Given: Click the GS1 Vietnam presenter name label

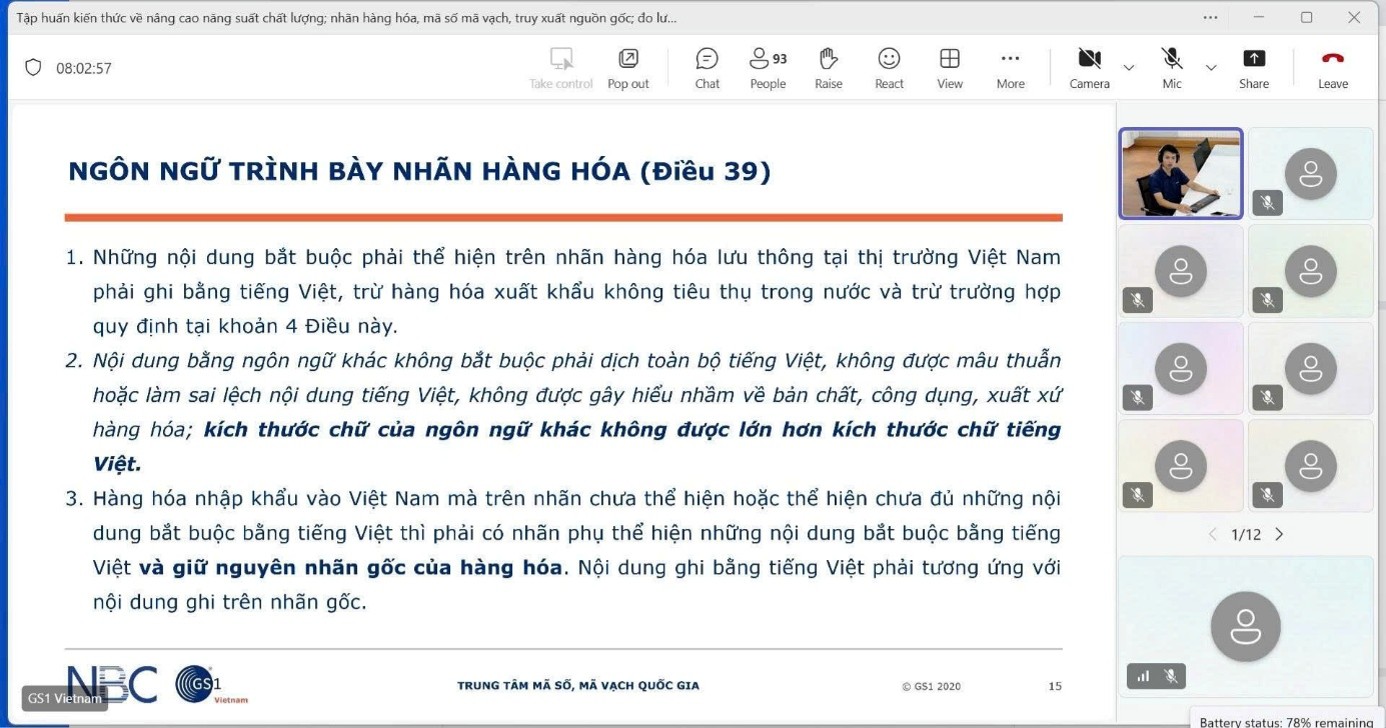Looking at the screenshot, I should tap(64, 698).
